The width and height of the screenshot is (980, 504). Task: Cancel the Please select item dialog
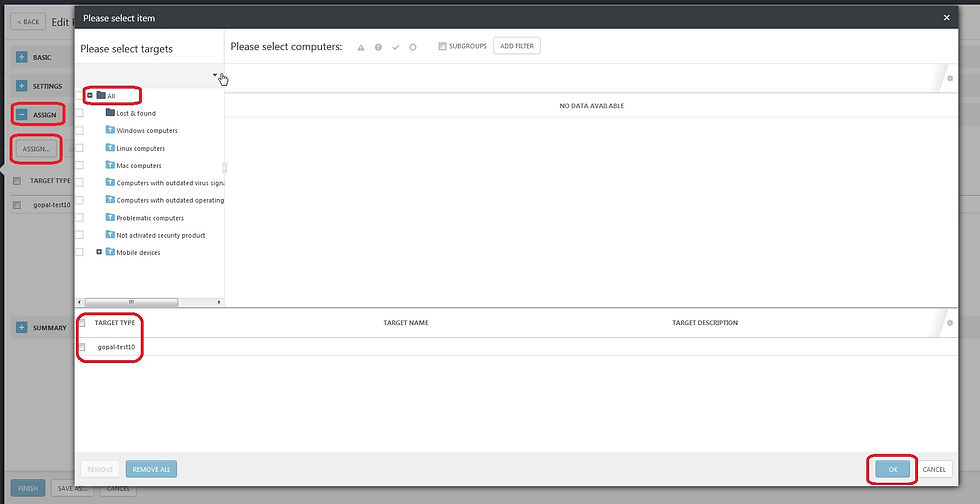[934, 470]
